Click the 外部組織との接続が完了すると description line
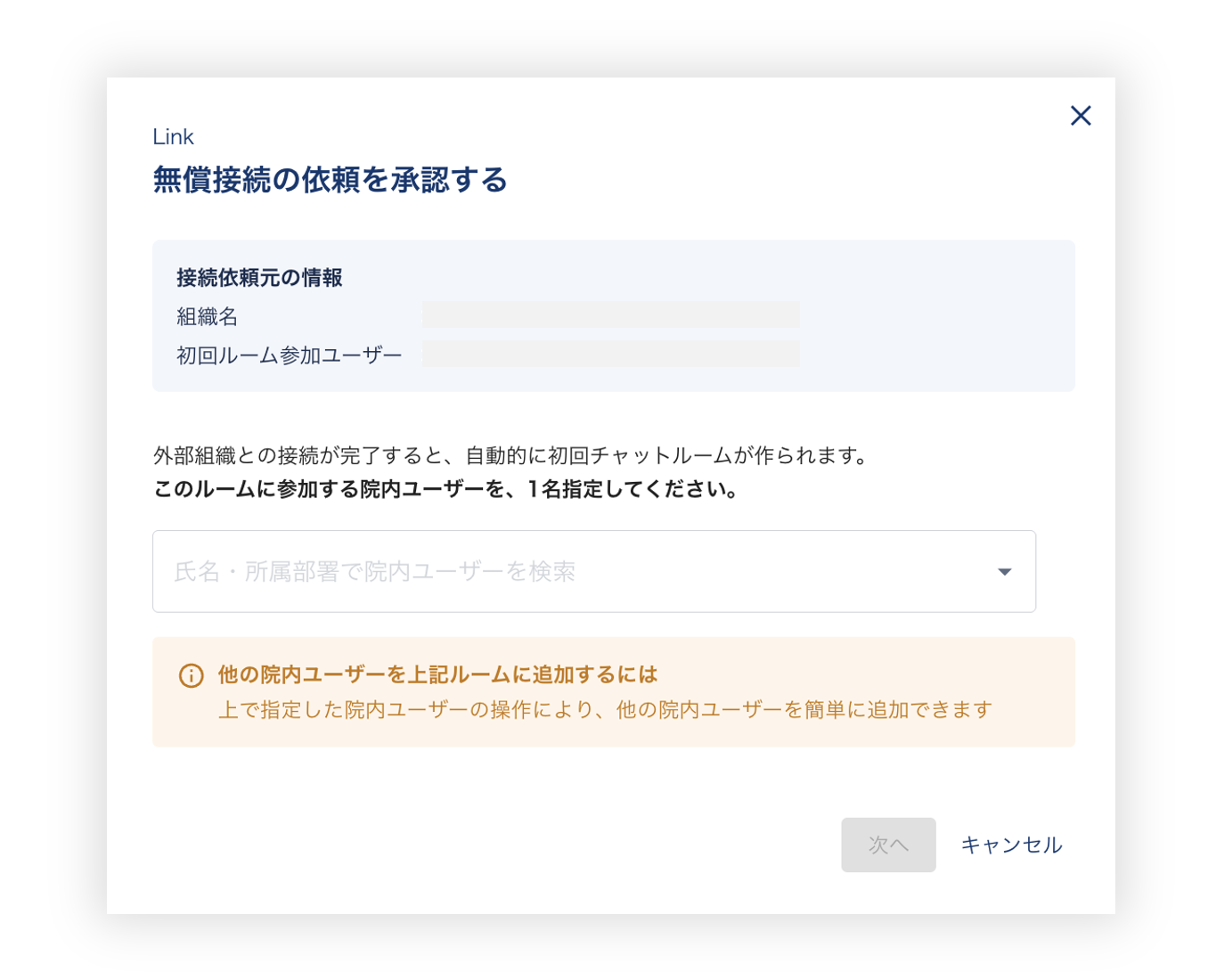 pyautogui.click(x=510, y=456)
